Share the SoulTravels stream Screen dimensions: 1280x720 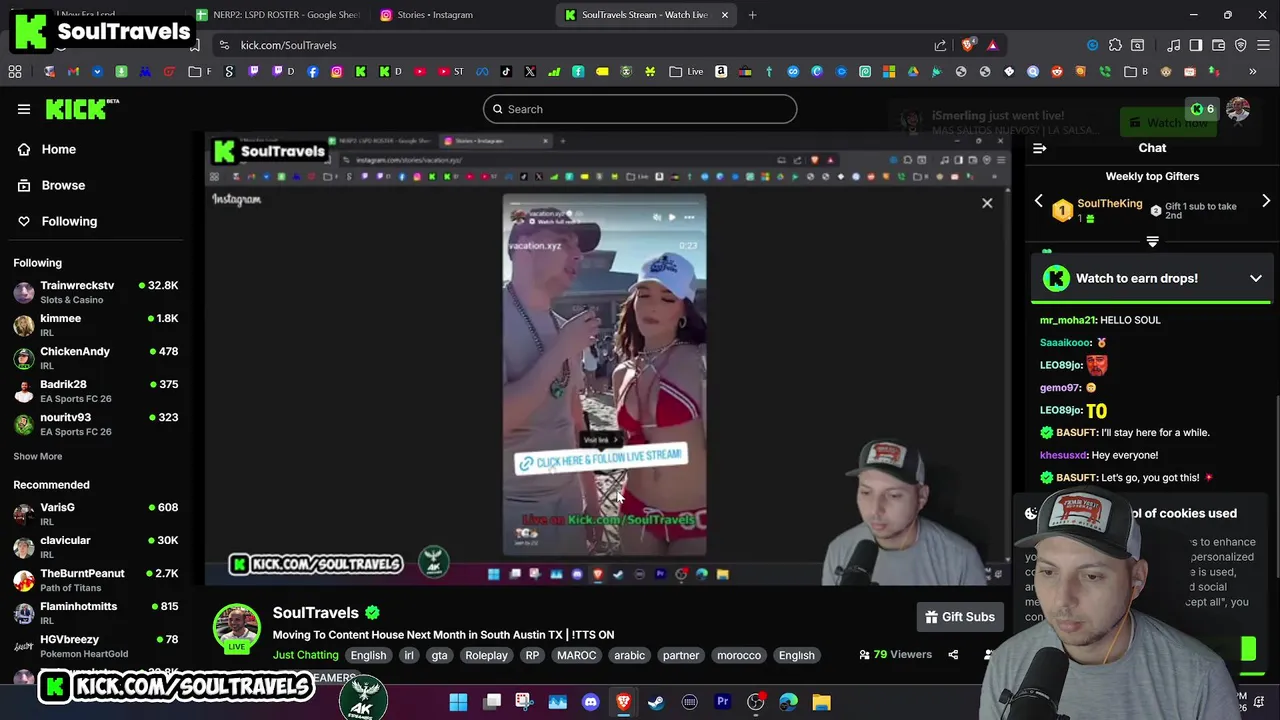pyautogui.click(x=953, y=655)
